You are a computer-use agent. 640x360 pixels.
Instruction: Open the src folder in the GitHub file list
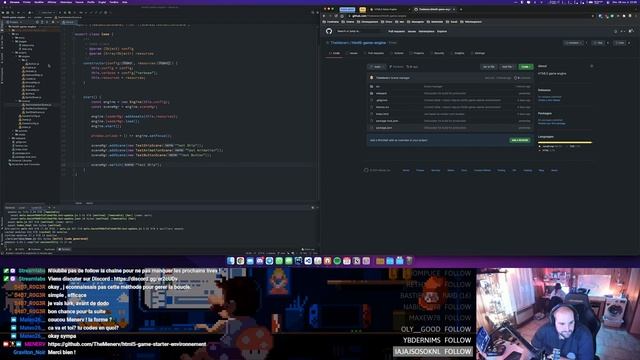378,87
